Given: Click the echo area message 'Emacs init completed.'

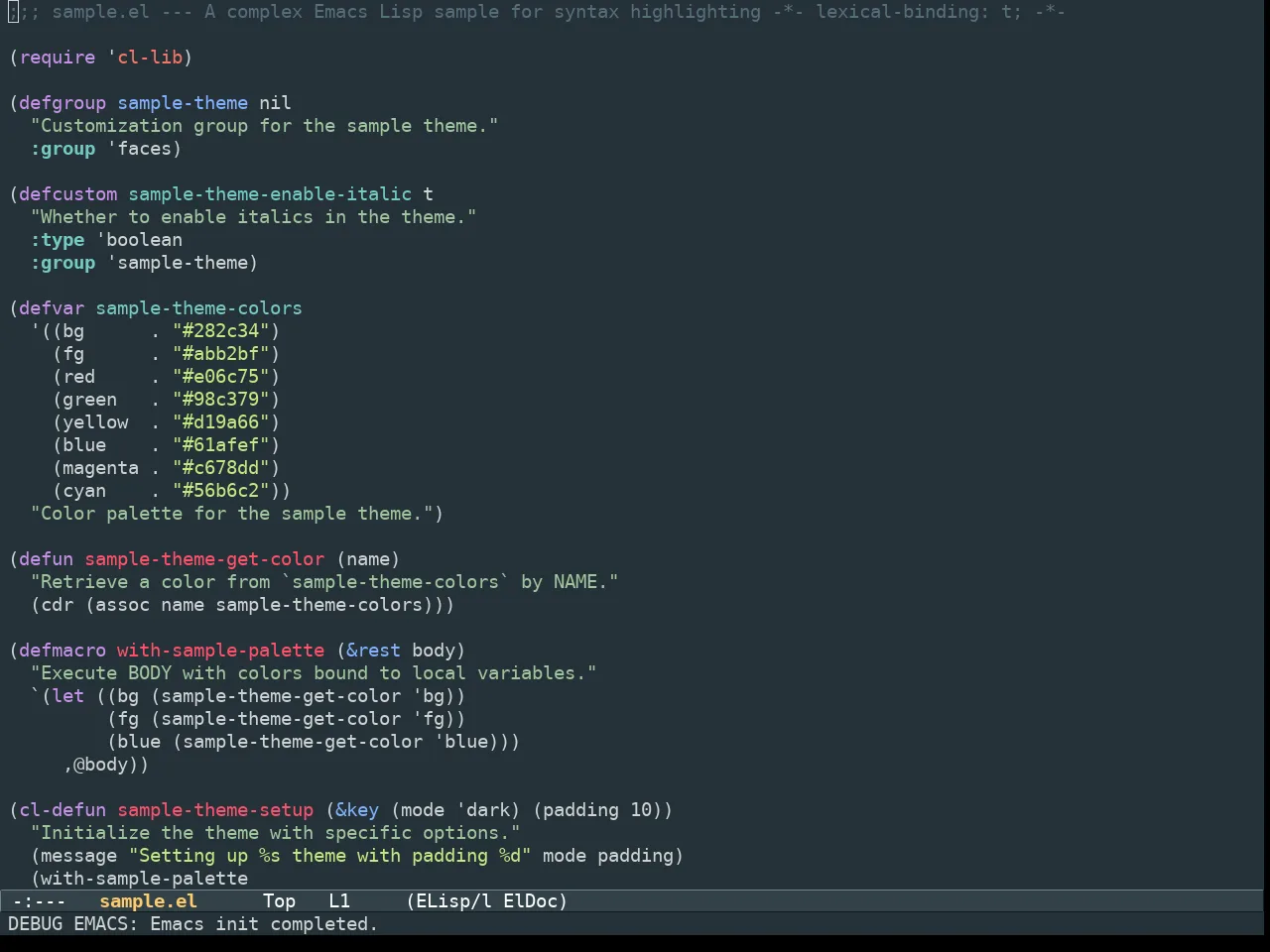Looking at the screenshot, I should point(264,924).
